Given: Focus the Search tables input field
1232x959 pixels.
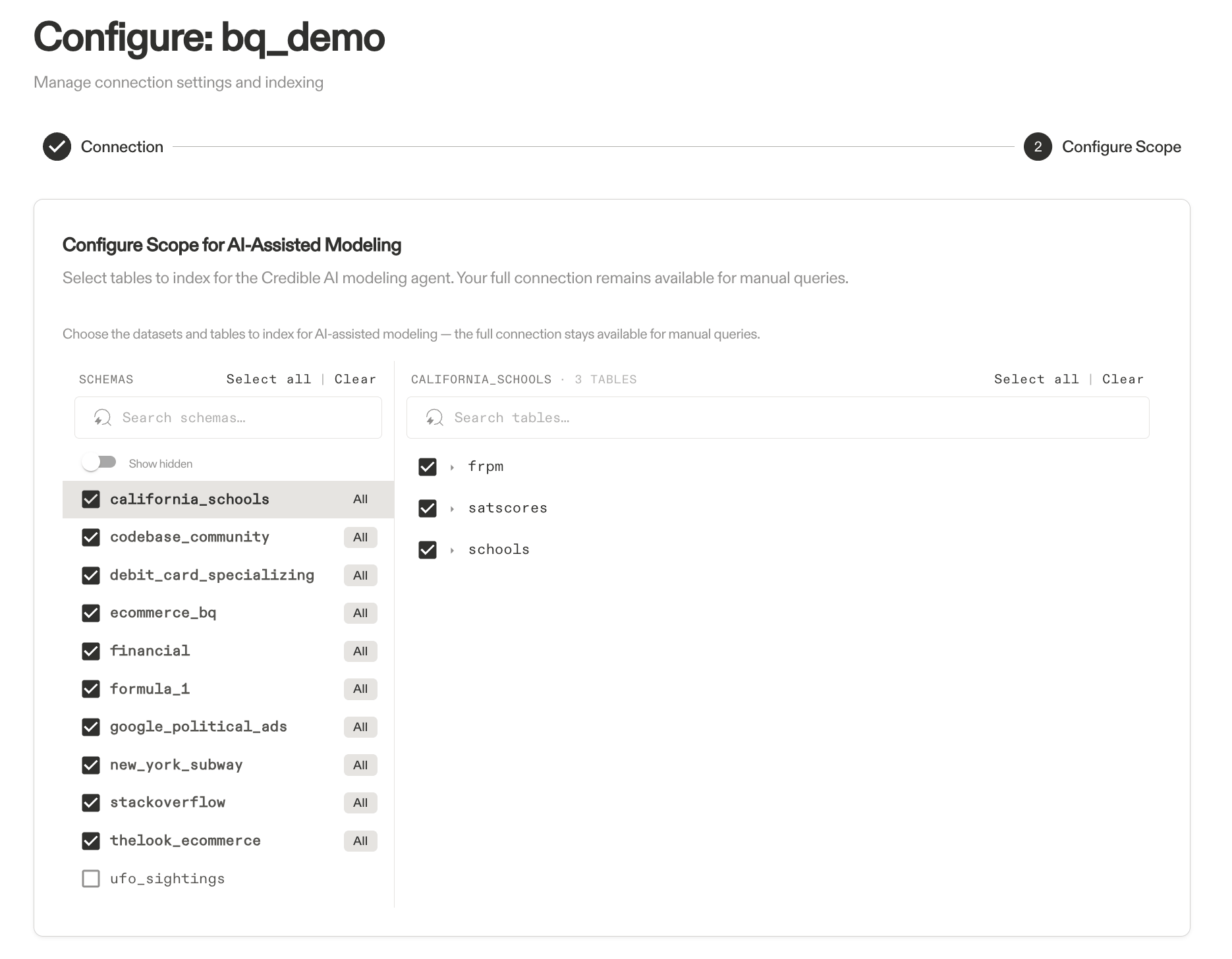Looking at the screenshot, I should click(x=777, y=418).
